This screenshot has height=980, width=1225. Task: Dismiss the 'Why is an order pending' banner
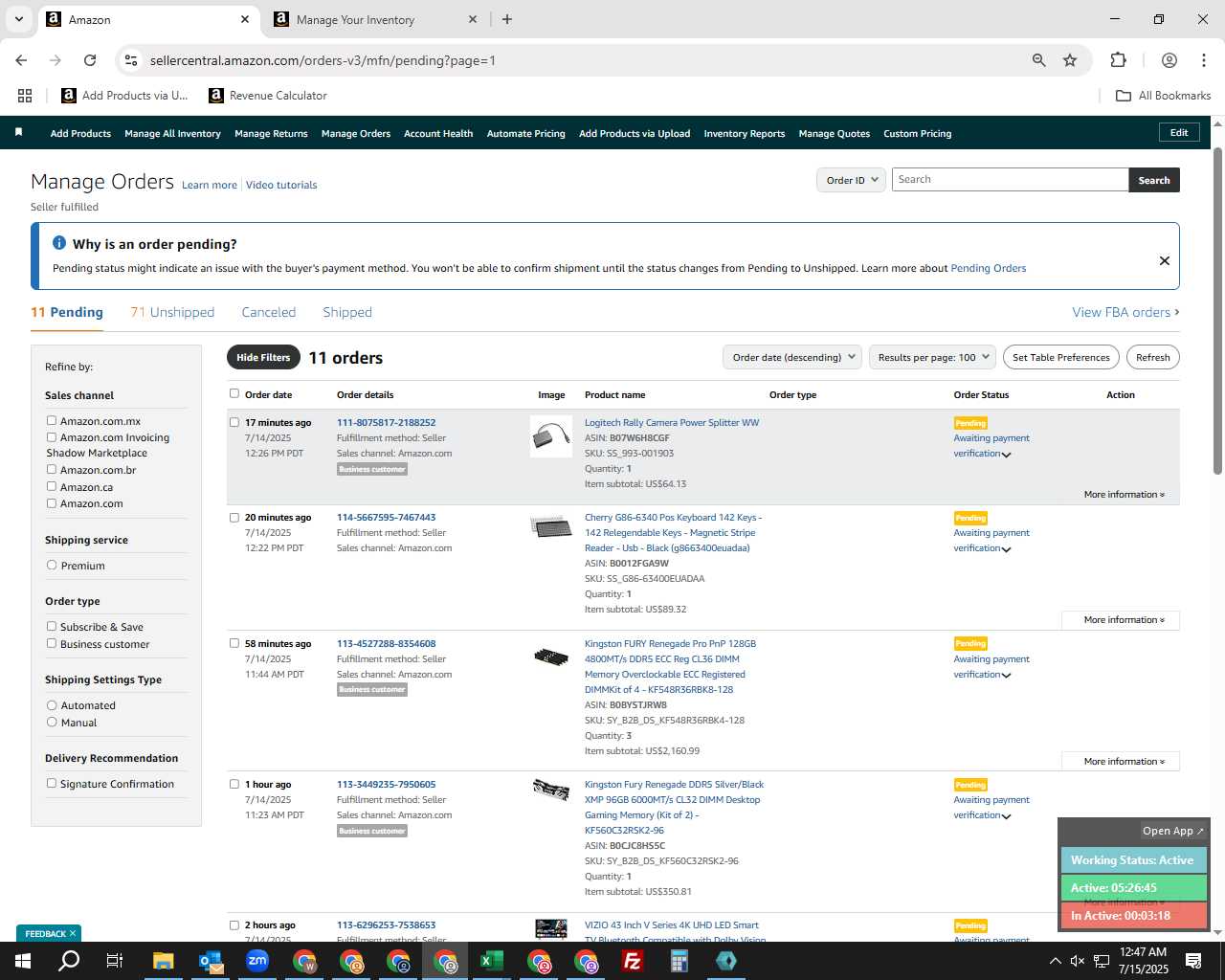point(1165,260)
